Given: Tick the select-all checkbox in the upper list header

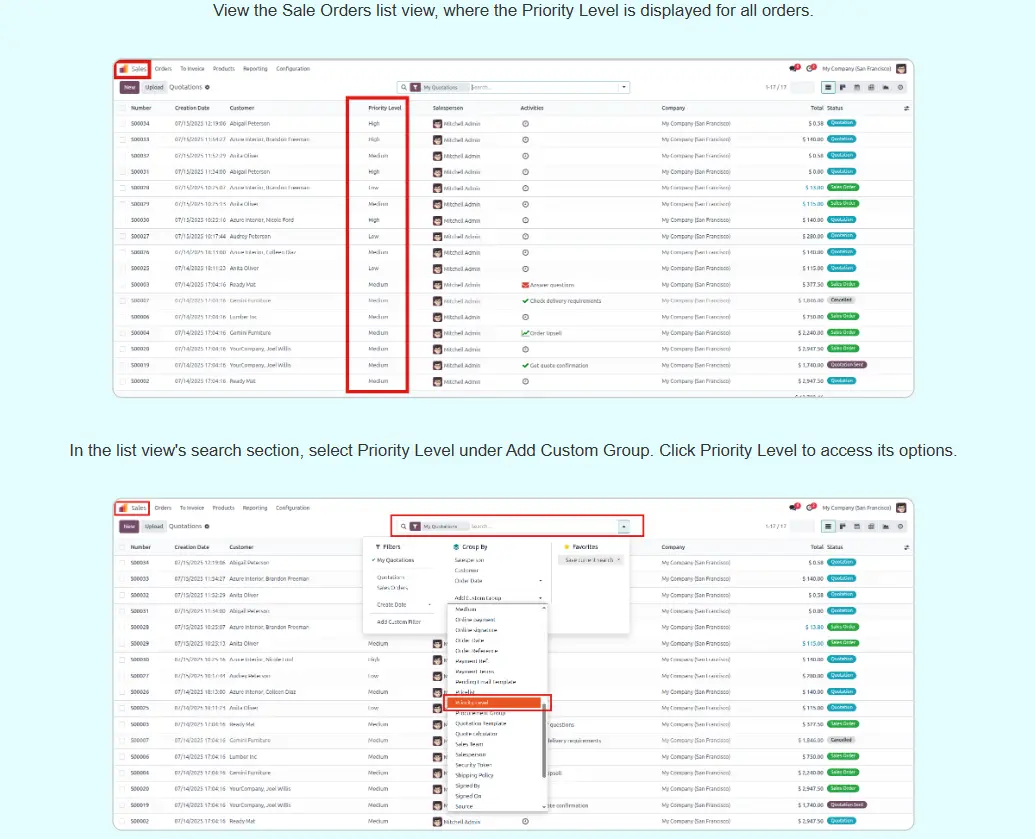Looking at the screenshot, I should click(122, 107).
